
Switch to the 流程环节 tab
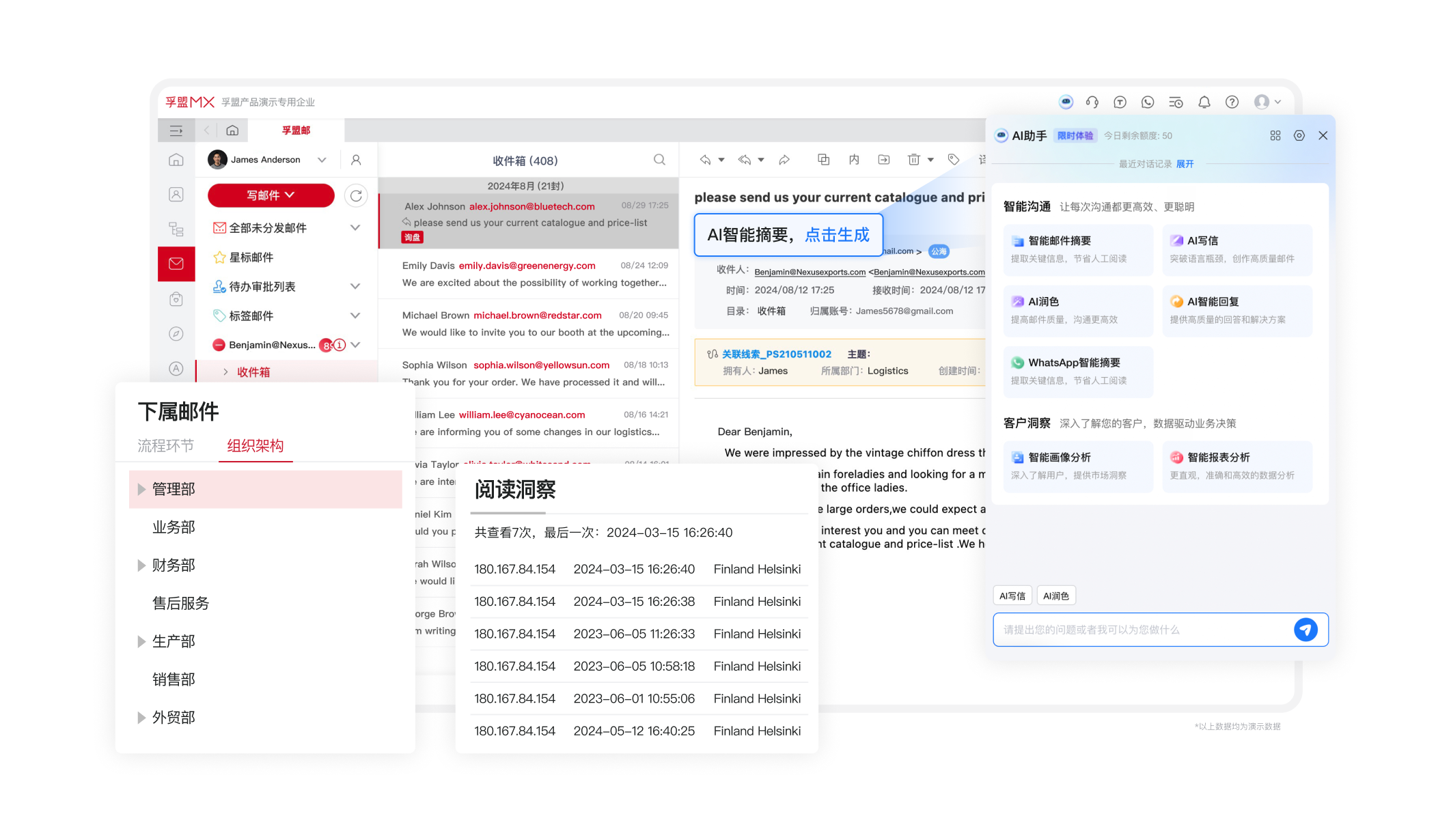[x=166, y=446]
